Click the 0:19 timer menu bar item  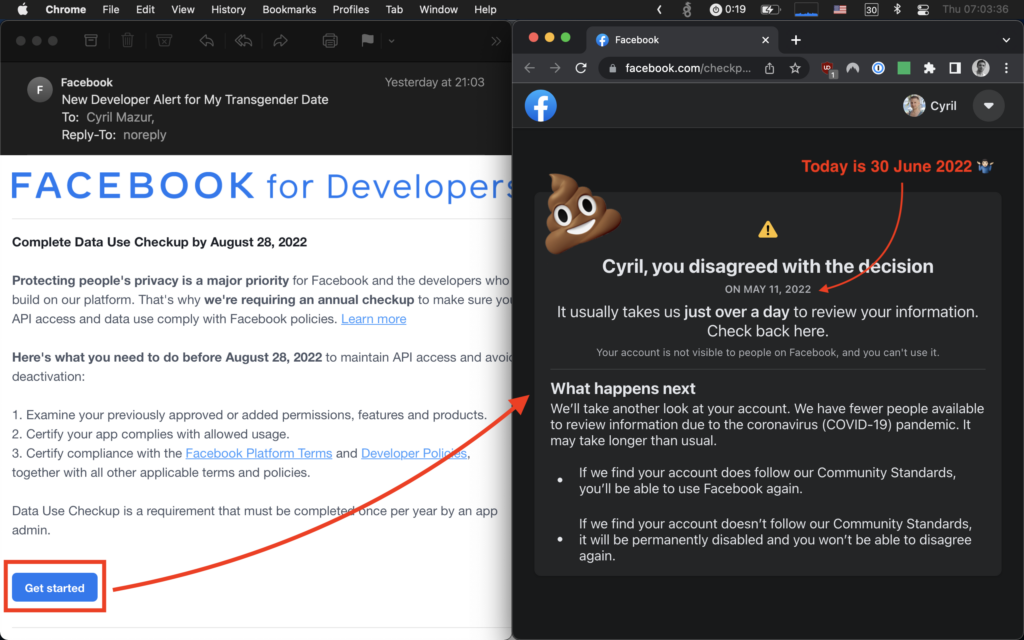728,9
